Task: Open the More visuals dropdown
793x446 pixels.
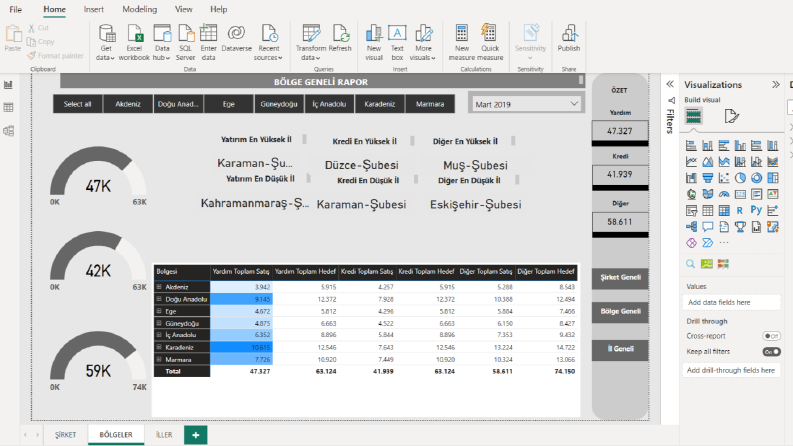Action: (423, 43)
